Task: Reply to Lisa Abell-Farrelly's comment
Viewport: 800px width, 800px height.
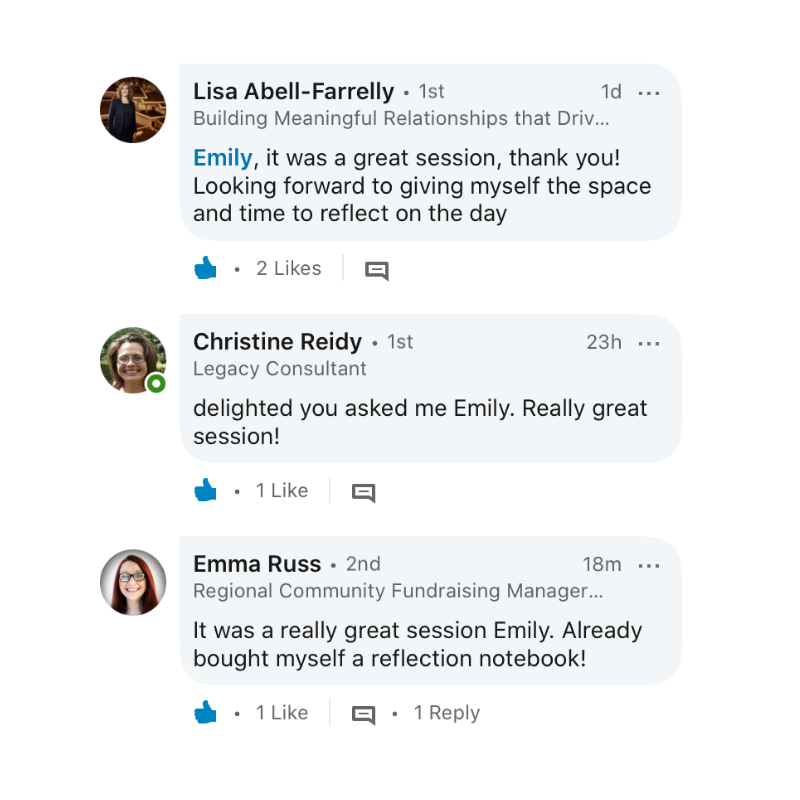Action: pyautogui.click(x=376, y=270)
